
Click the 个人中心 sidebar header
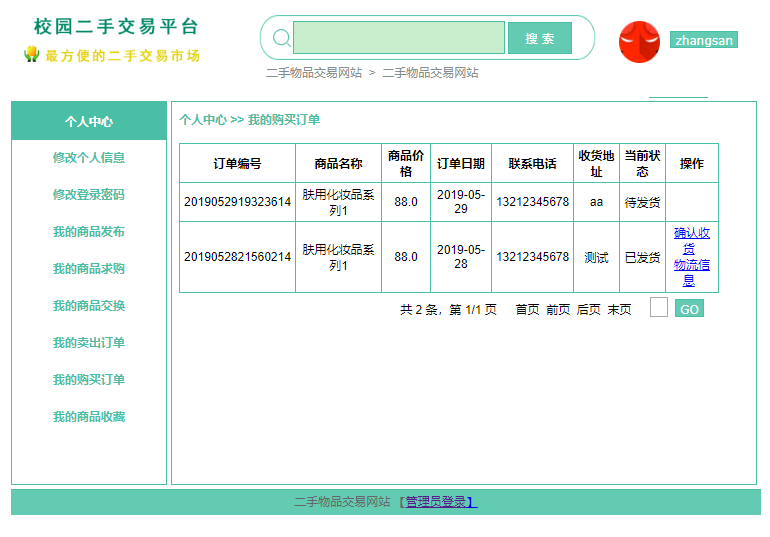pos(89,121)
